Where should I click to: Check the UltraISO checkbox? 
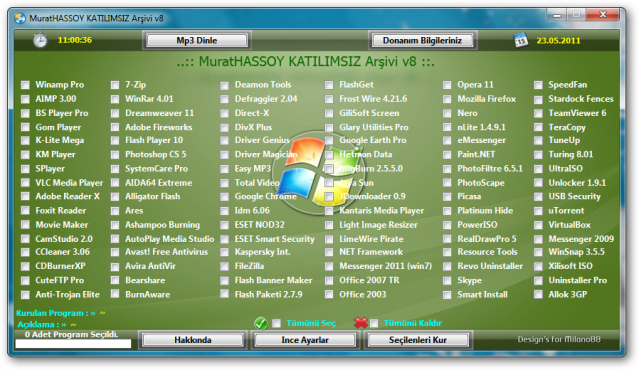[x=538, y=169]
